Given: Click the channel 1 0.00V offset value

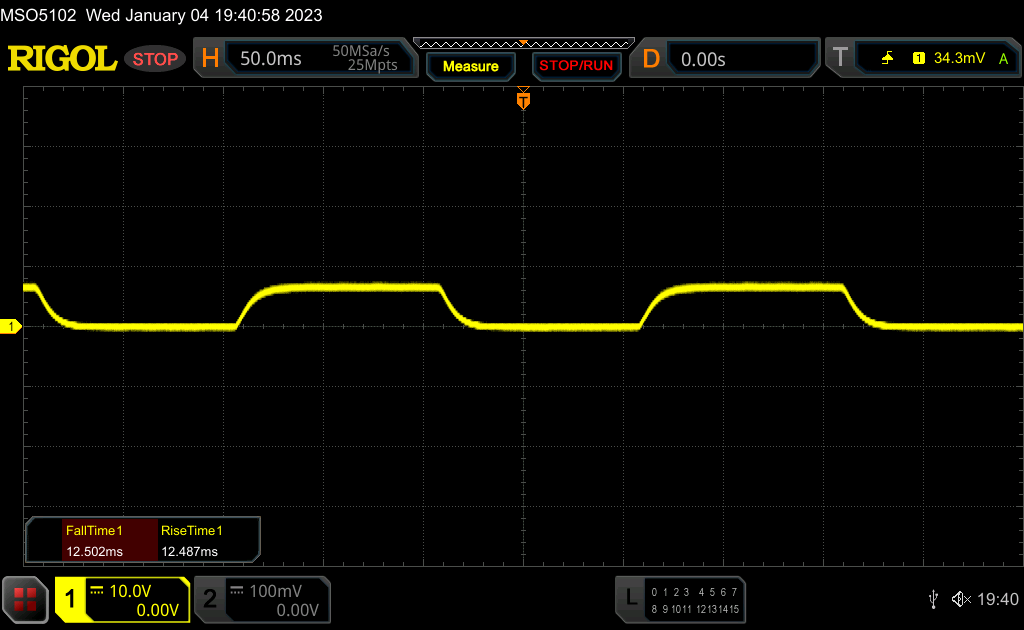Looking at the screenshot, I should point(157,610).
